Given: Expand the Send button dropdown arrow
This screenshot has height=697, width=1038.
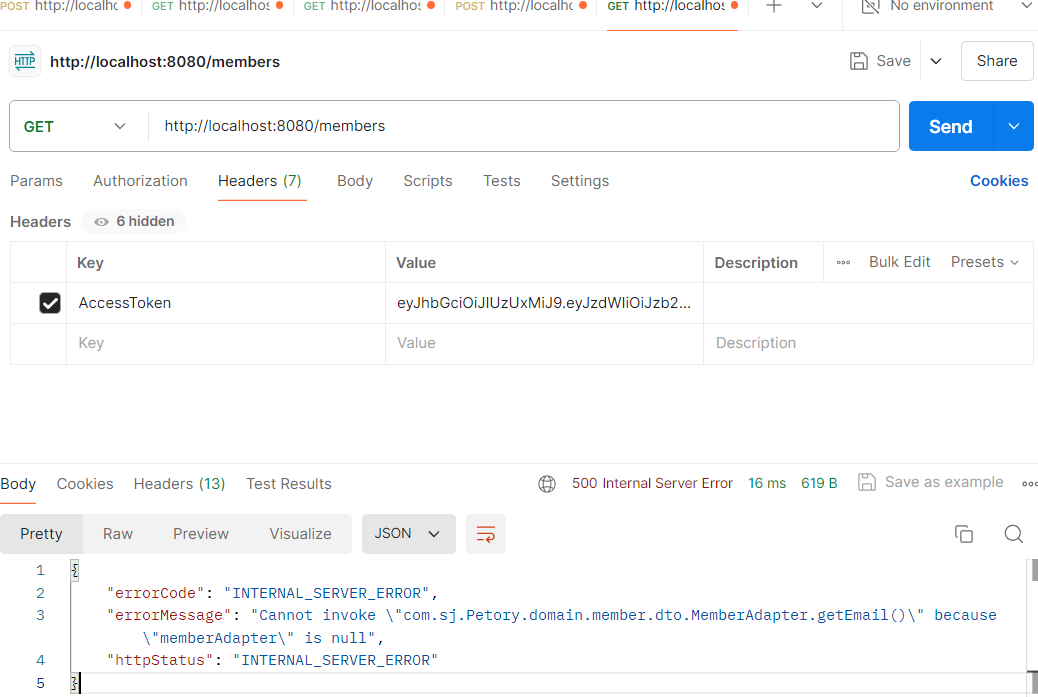Looking at the screenshot, I should [1014, 126].
